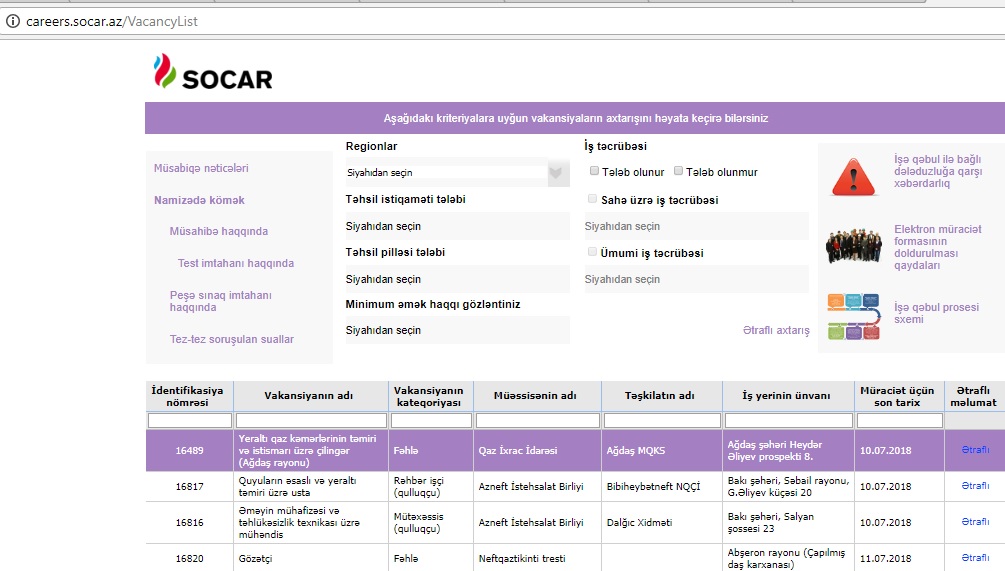Click the red warning triangle icon
The height and width of the screenshot is (571, 1005).
click(853, 176)
